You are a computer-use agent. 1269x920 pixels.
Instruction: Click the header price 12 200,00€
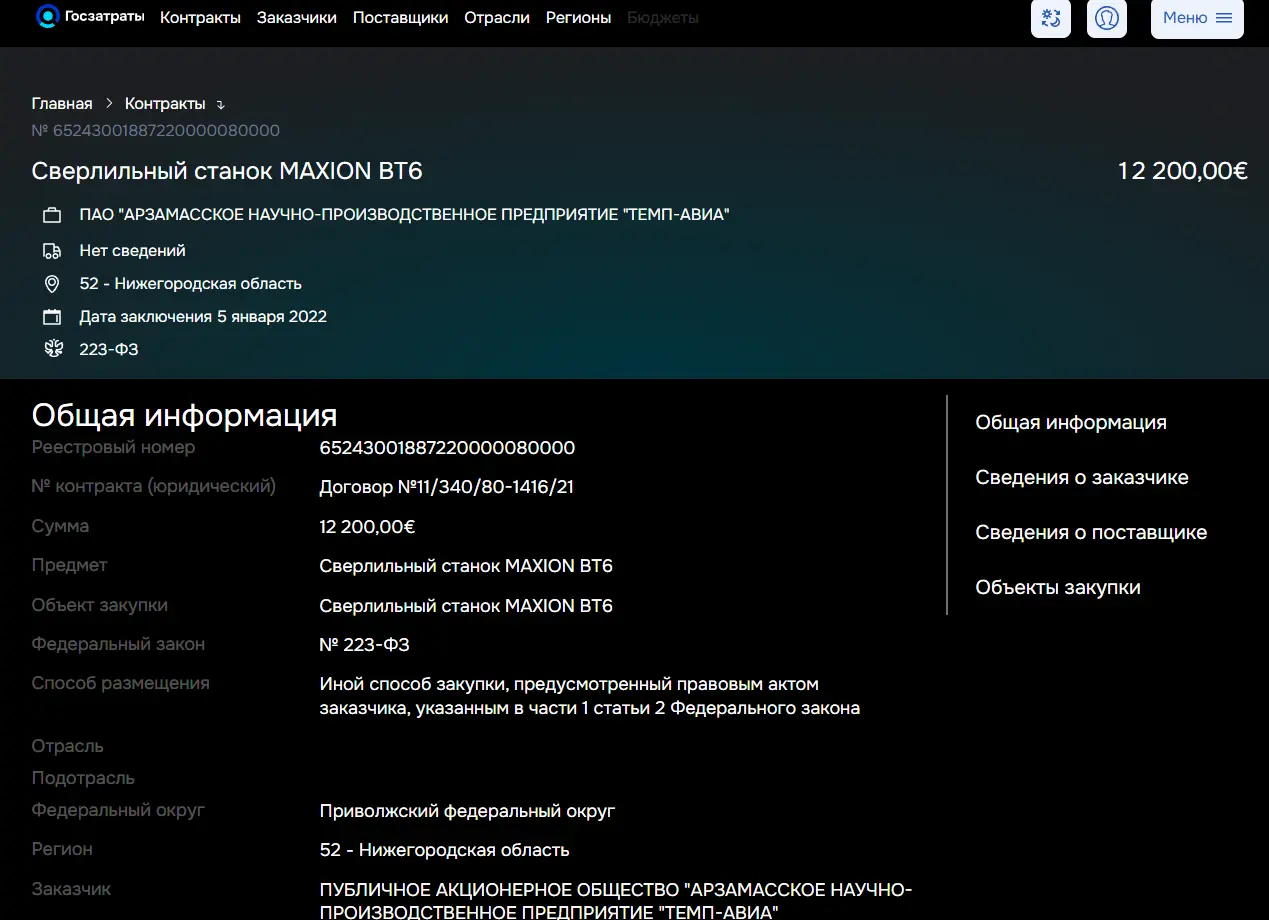1183,171
